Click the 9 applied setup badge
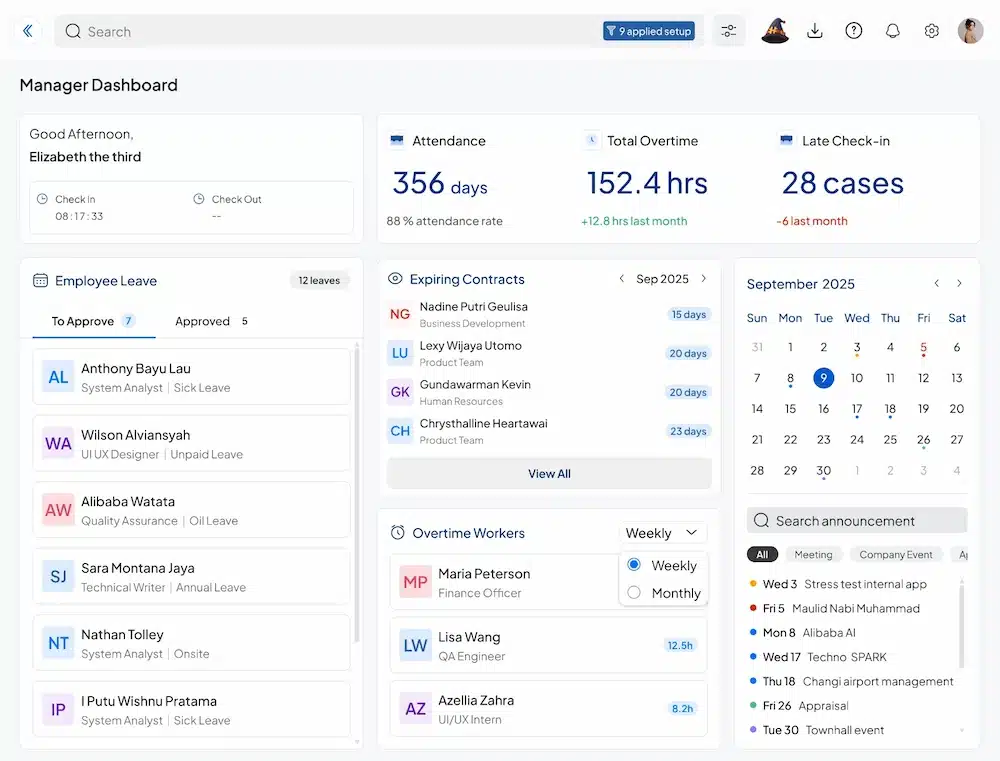 (x=649, y=31)
